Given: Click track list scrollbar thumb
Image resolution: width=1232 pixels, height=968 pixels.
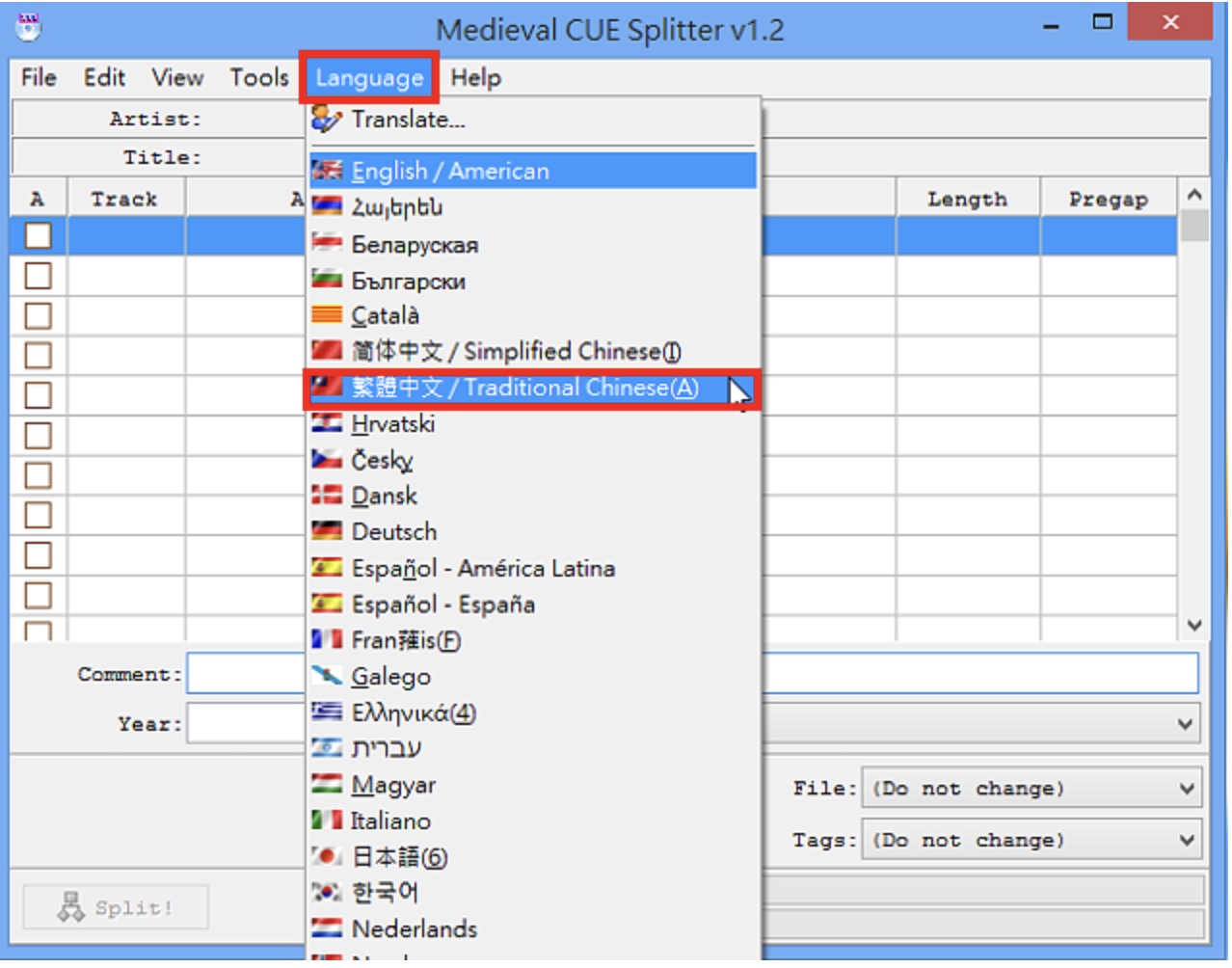Looking at the screenshot, I should pos(1194,227).
